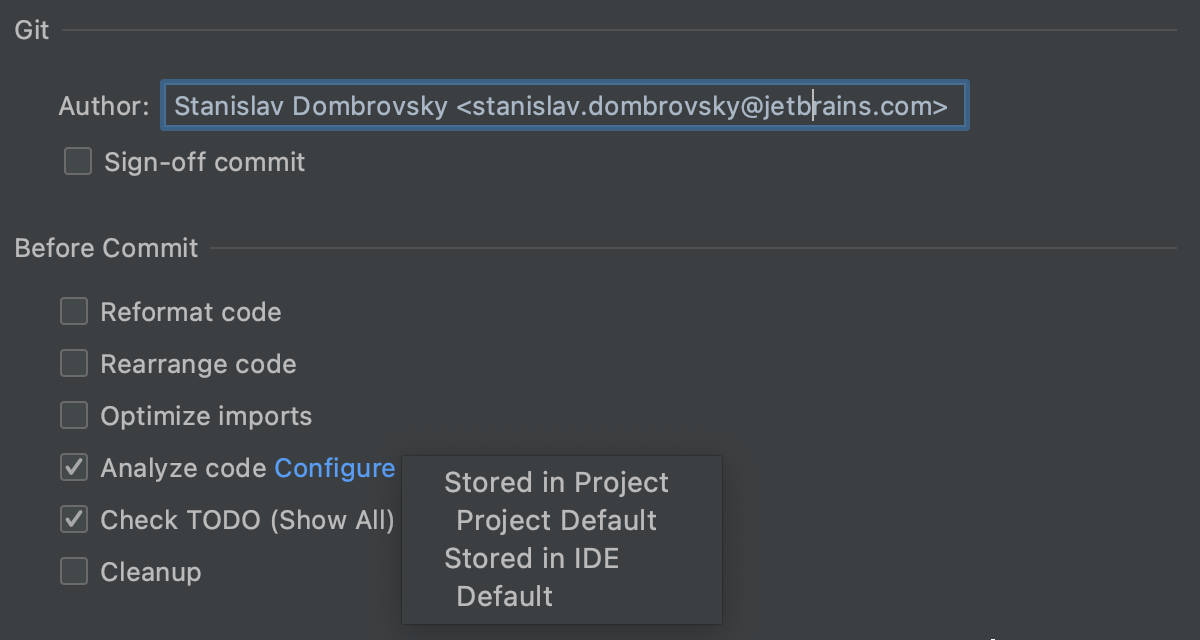1200x640 pixels.
Task: Check the Cleanup checkbox
Action: 74,571
